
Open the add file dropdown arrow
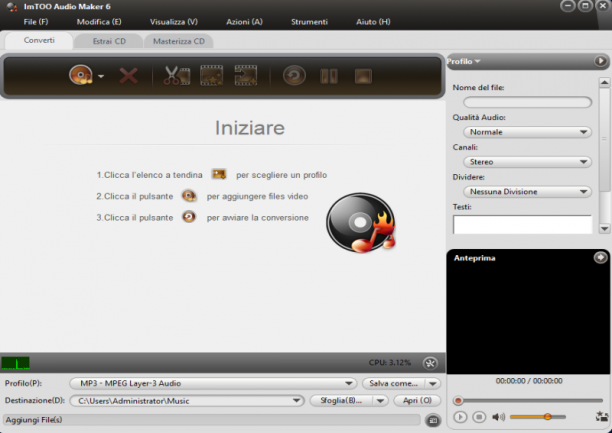pos(101,76)
